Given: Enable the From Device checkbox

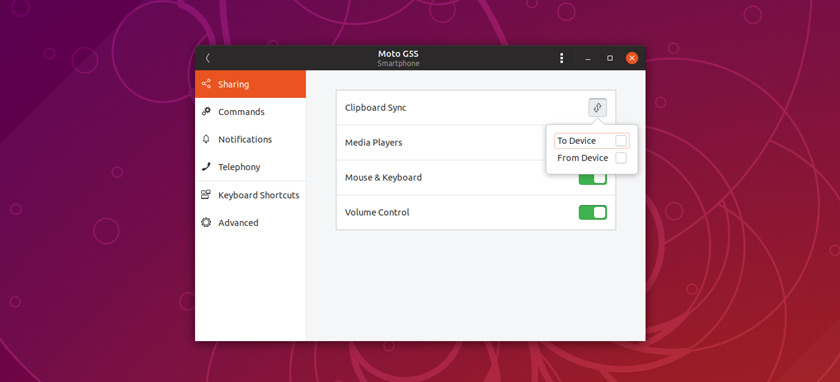Looking at the screenshot, I should point(620,158).
